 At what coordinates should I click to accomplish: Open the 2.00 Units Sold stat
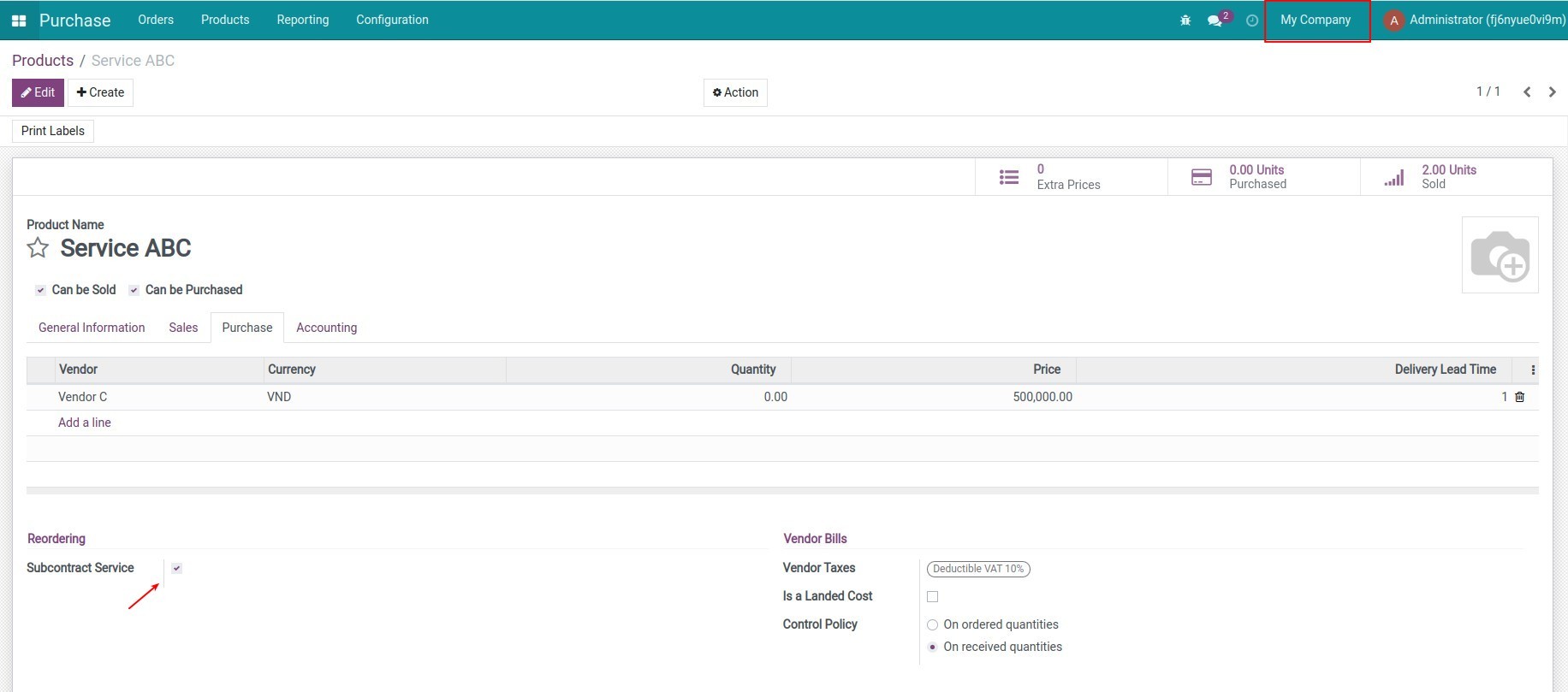1456,177
